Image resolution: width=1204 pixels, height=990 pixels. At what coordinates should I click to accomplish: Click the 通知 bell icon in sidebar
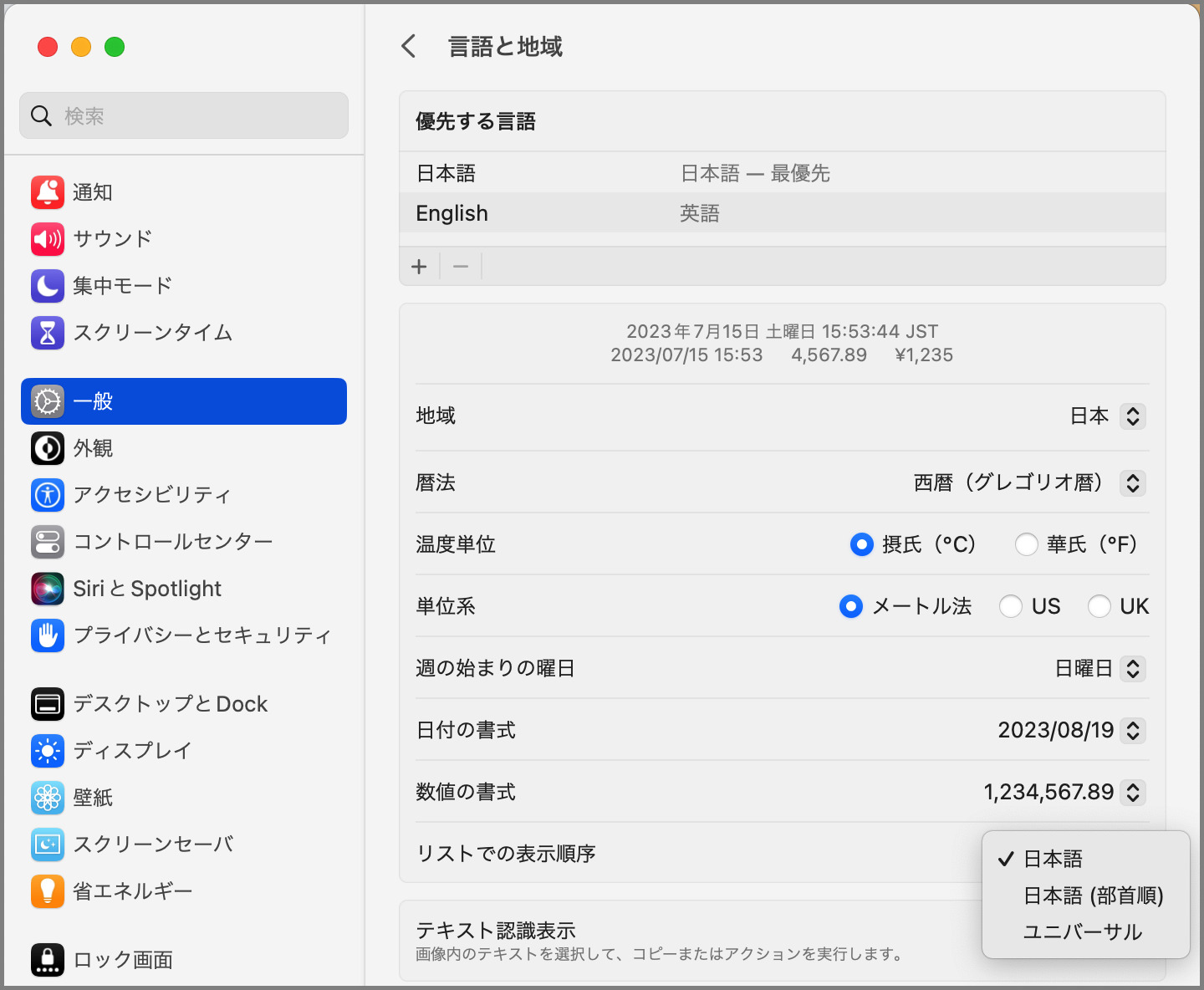[x=48, y=192]
